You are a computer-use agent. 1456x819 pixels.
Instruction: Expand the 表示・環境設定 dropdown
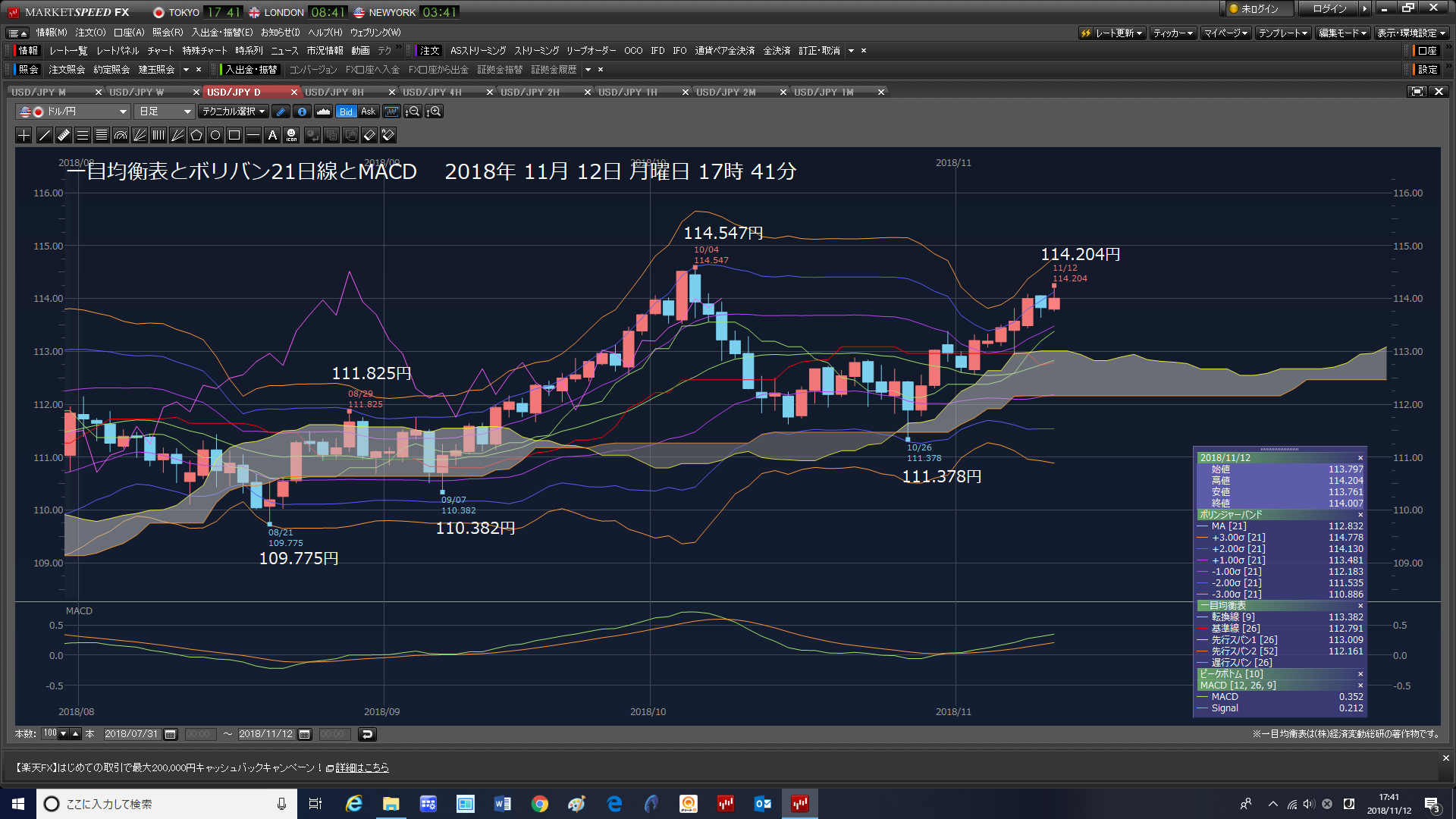tap(1411, 33)
